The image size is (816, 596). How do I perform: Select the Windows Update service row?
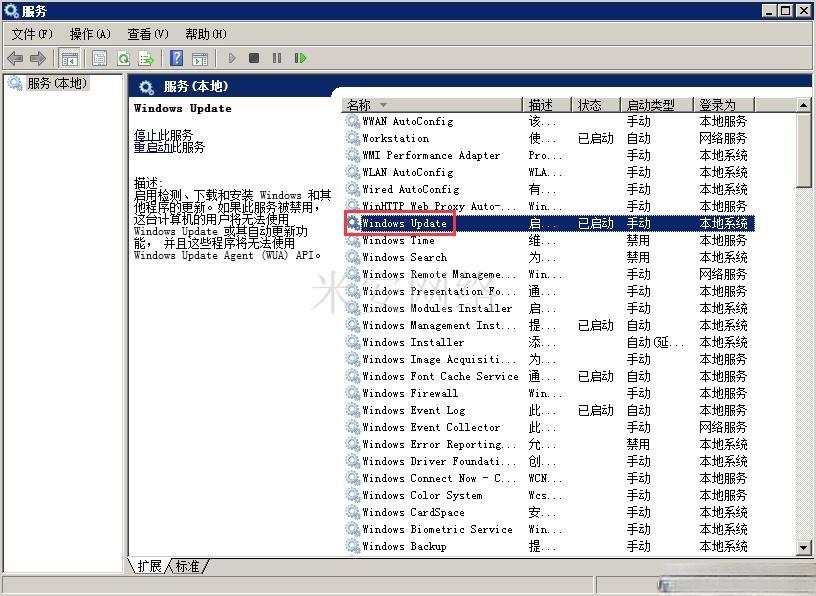click(549, 223)
